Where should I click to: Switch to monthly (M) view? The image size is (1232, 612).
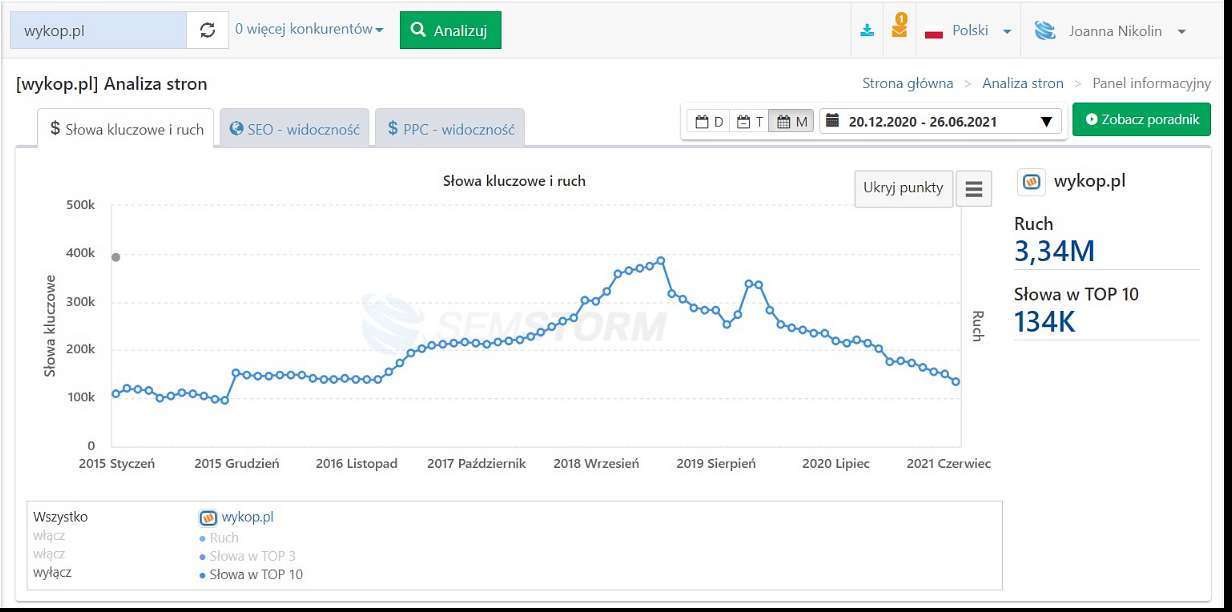pos(792,122)
